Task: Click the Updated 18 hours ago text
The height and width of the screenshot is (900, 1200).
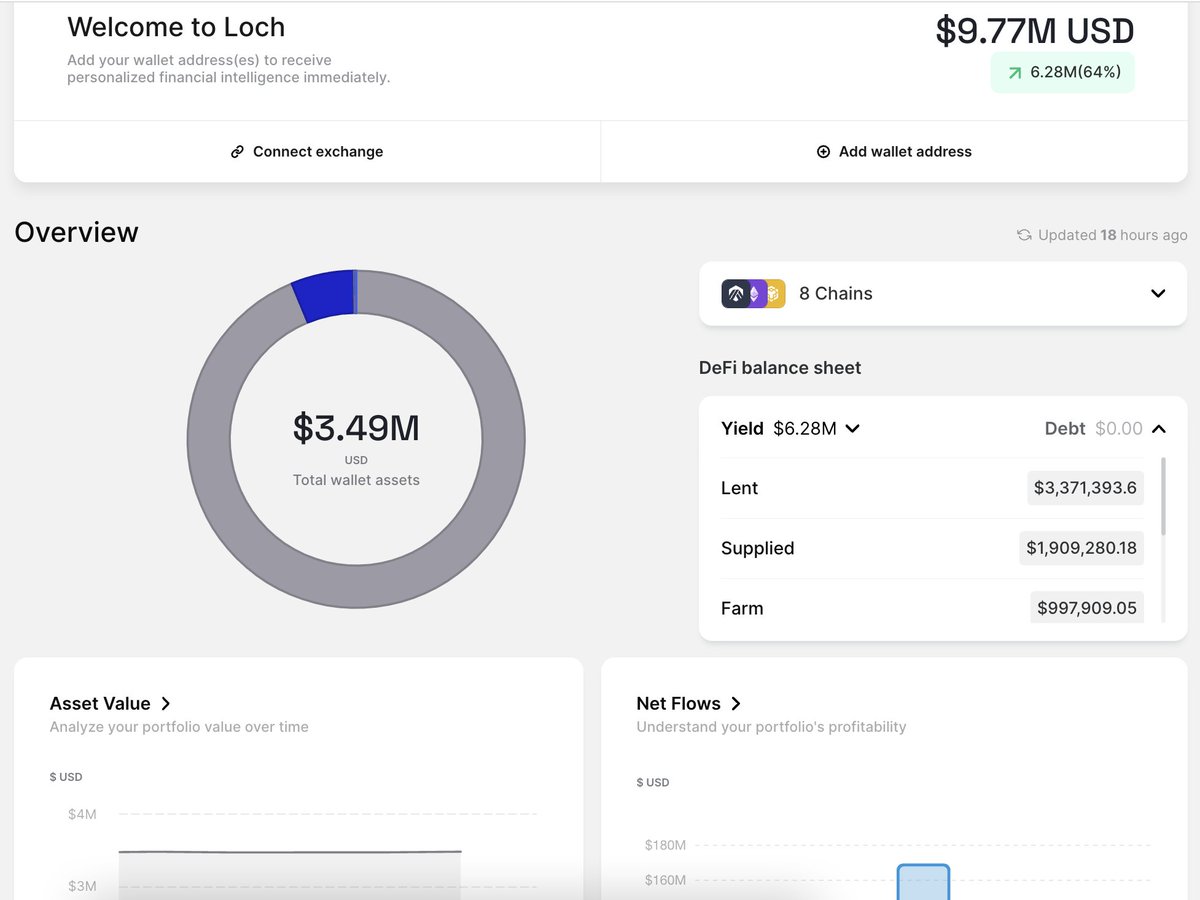Action: (1113, 235)
